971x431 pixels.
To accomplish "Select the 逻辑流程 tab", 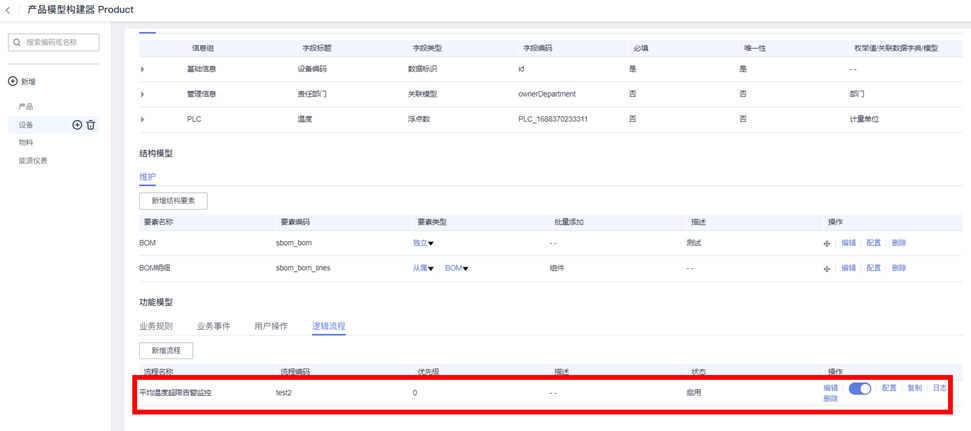I will [329, 326].
